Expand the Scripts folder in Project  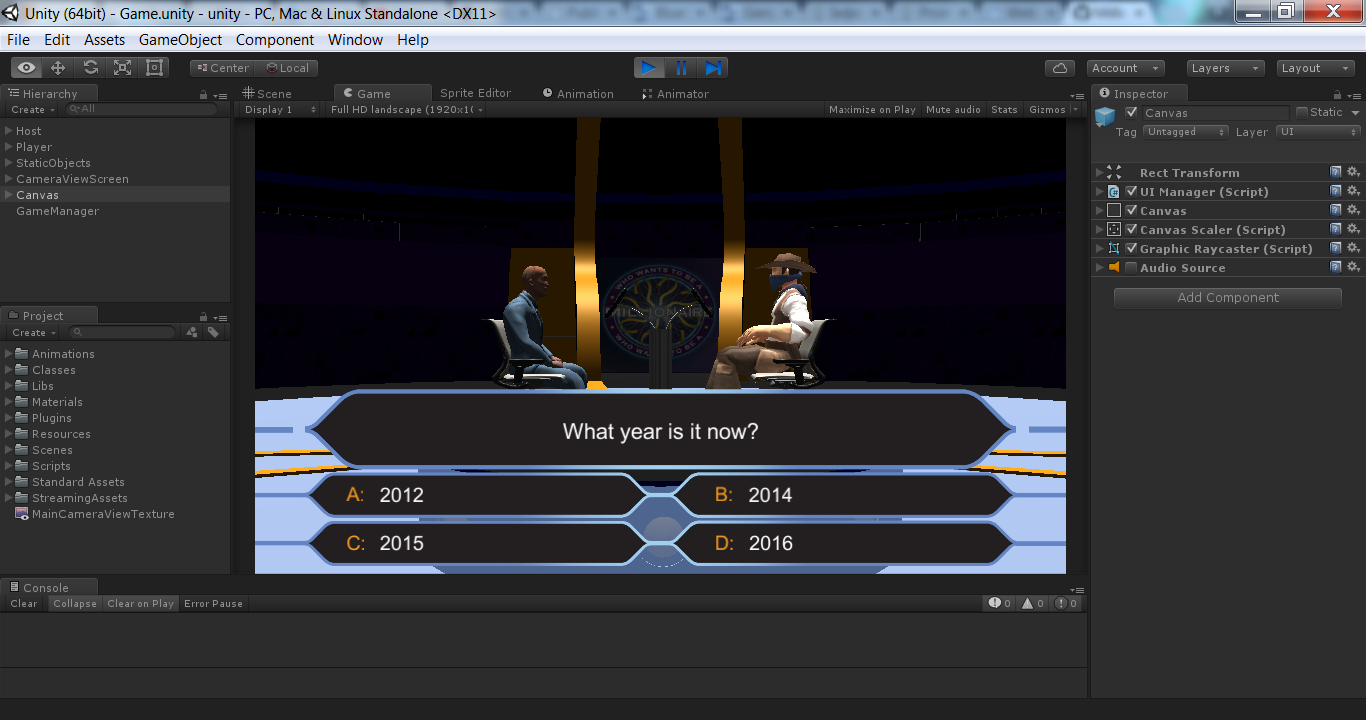point(9,466)
